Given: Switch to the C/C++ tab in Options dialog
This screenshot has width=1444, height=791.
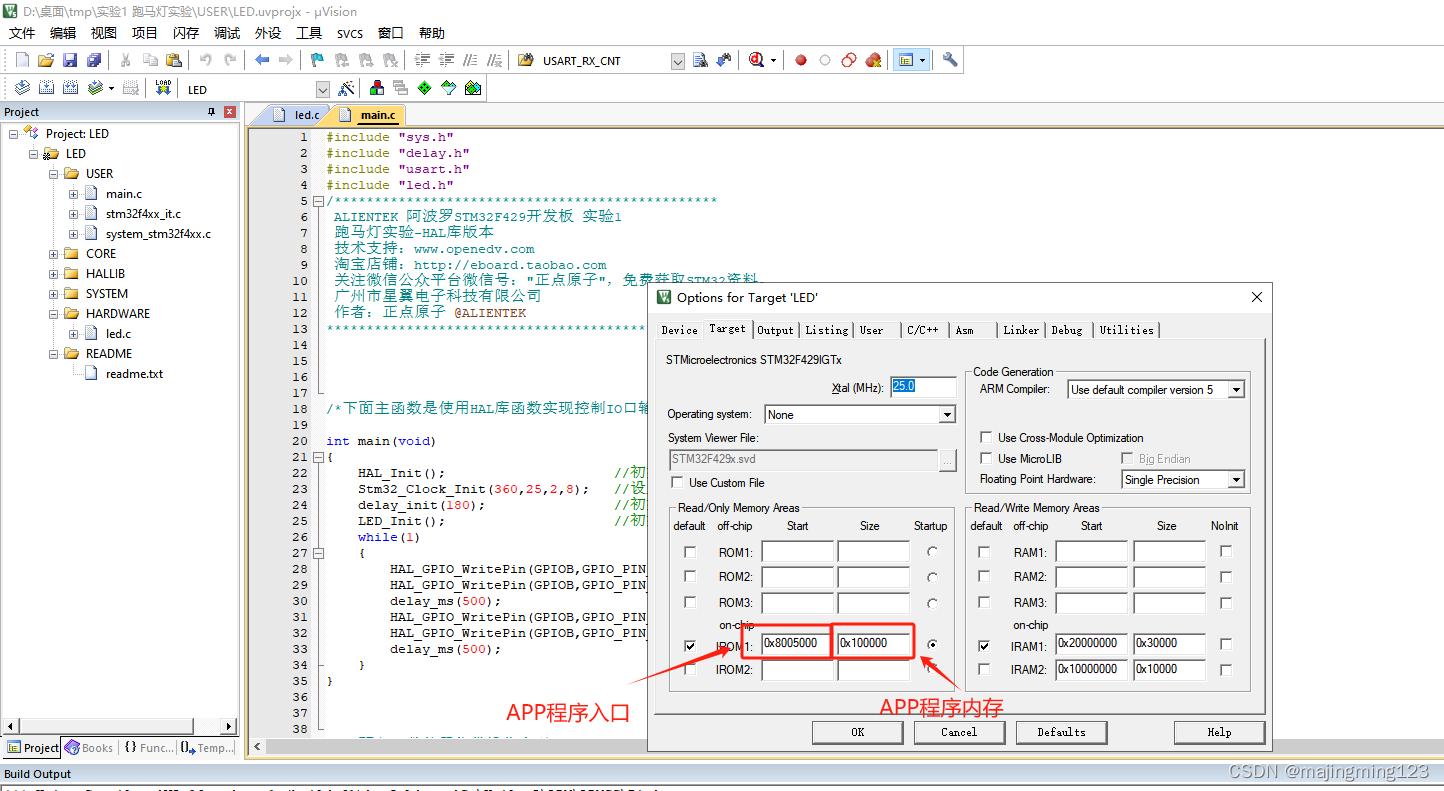Looking at the screenshot, I should pyautogui.click(x=922, y=330).
